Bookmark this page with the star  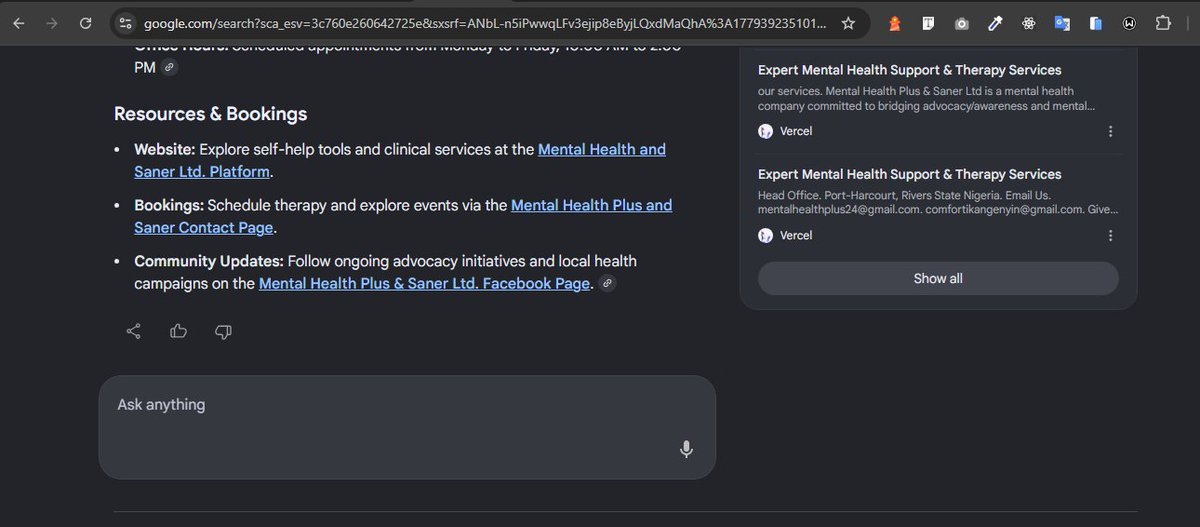coord(848,23)
